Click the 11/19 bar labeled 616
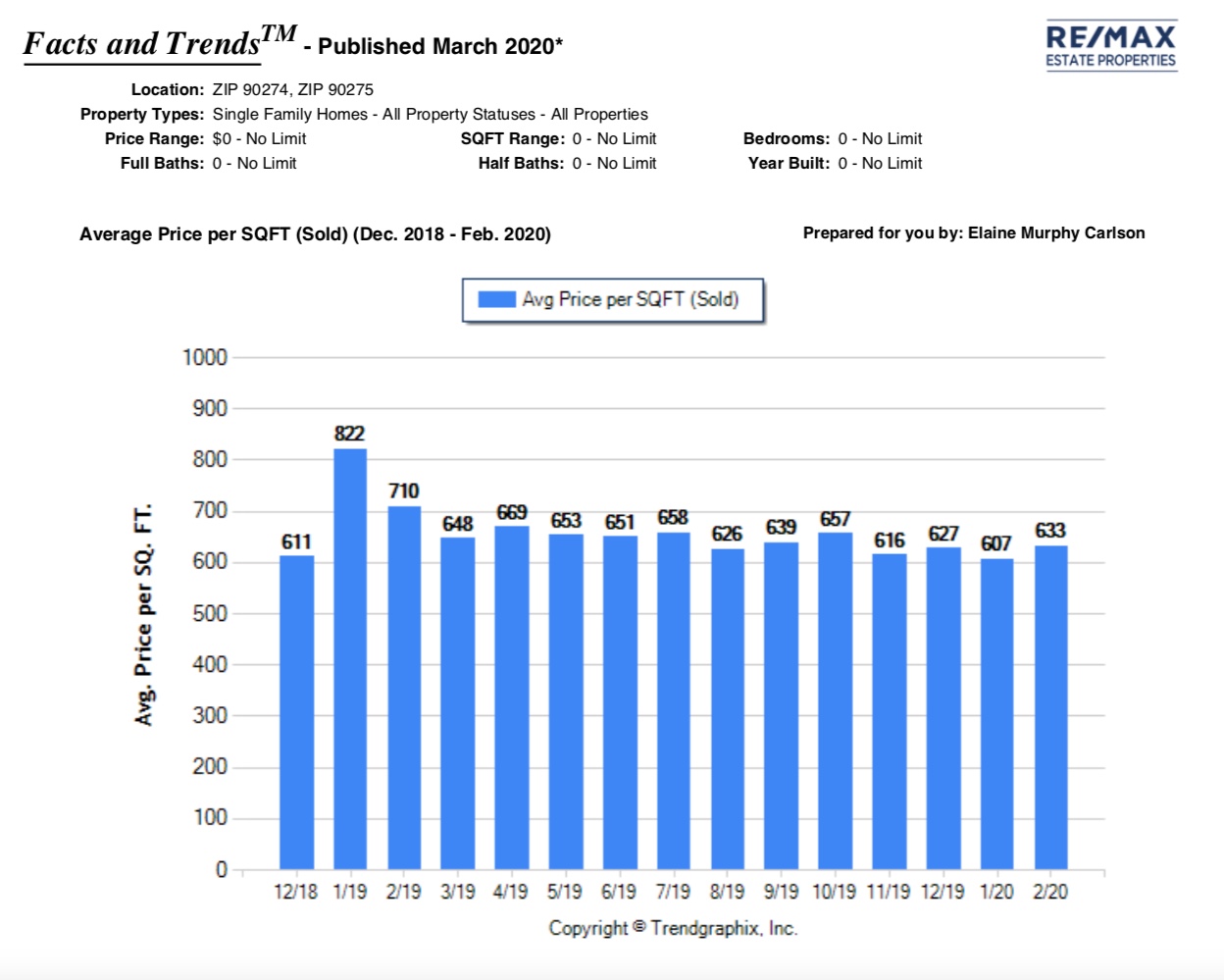The height and width of the screenshot is (980, 1224). click(x=890, y=711)
